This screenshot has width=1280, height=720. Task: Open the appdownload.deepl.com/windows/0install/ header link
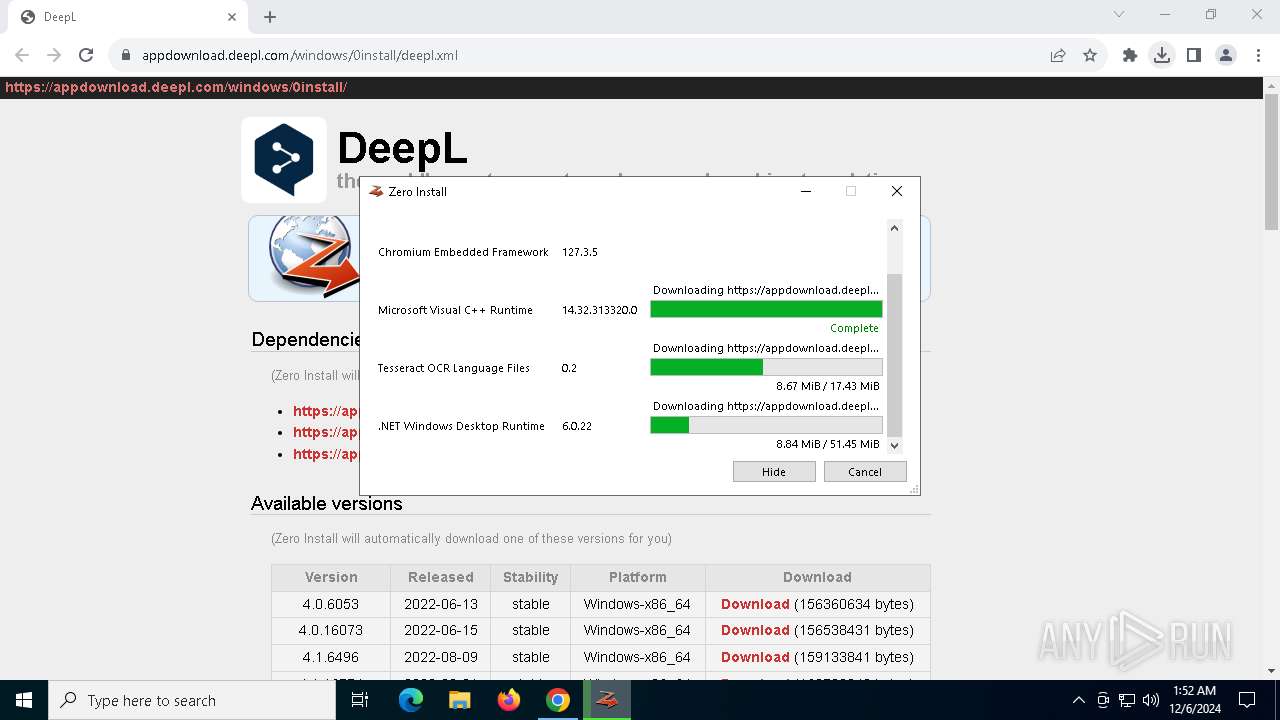click(x=176, y=87)
